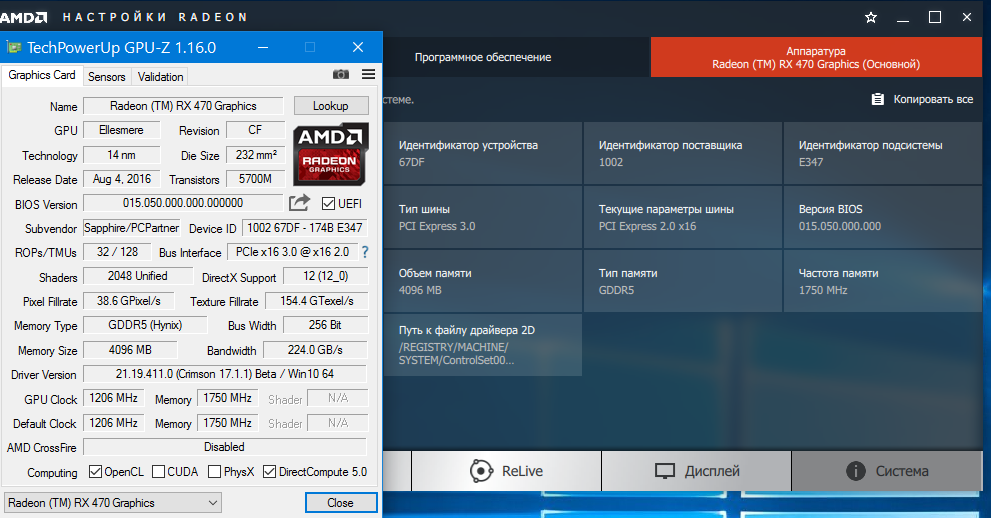Switch to the Validation tab
The height and width of the screenshot is (518, 991).
pos(161,76)
